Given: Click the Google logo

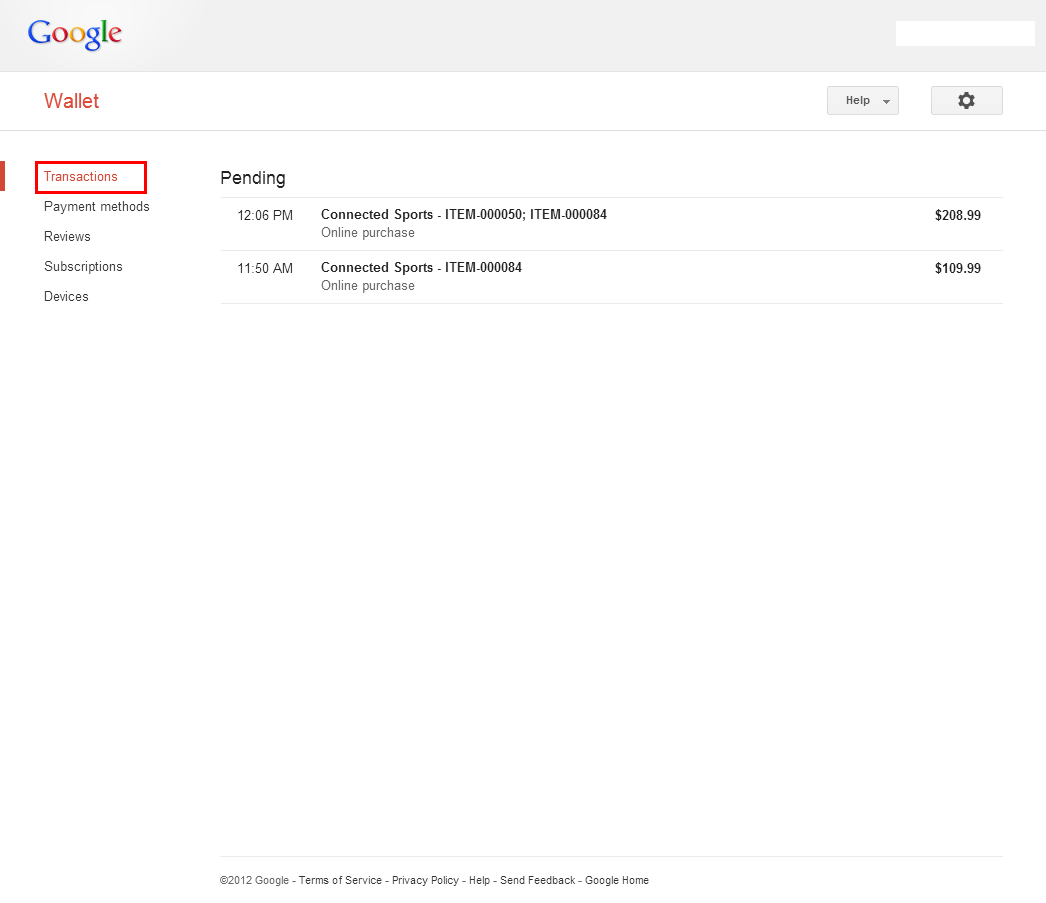Looking at the screenshot, I should coord(75,34).
